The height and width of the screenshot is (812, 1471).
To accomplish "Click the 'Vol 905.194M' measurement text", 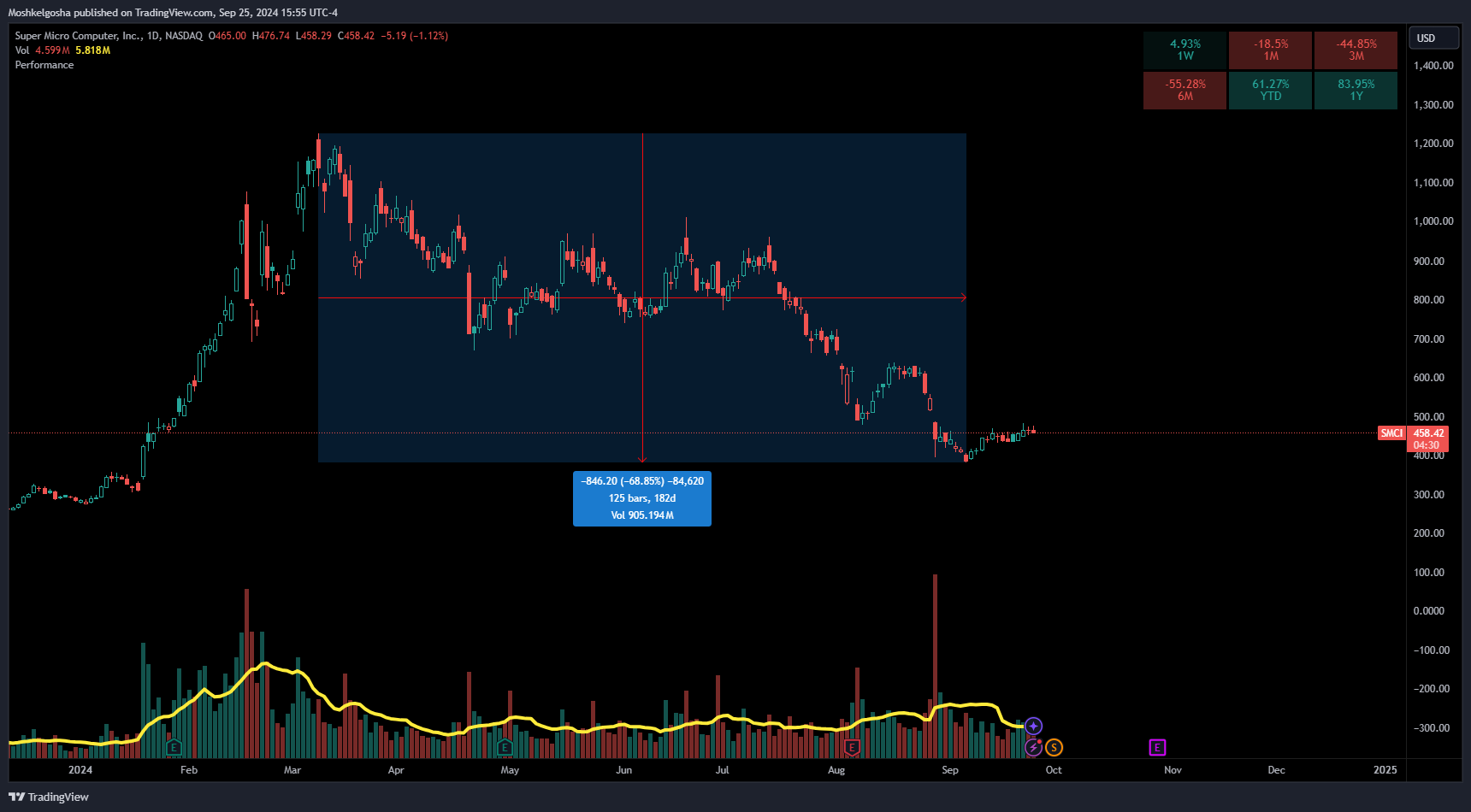I will pyautogui.click(x=642, y=515).
